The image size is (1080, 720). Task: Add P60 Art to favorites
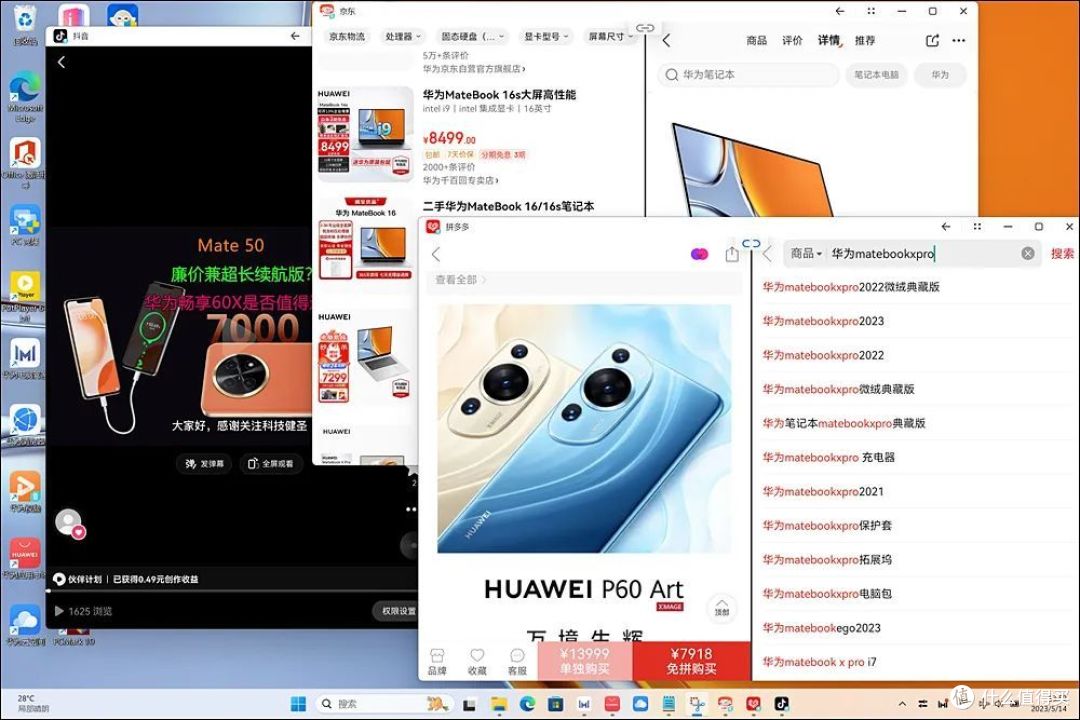(477, 661)
